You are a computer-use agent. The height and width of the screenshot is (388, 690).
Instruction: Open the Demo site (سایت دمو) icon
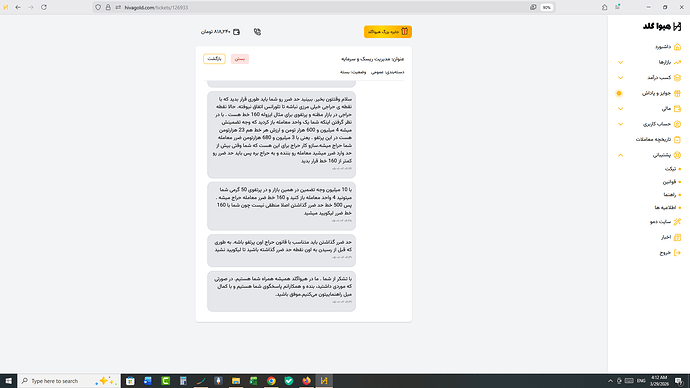tap(677, 222)
